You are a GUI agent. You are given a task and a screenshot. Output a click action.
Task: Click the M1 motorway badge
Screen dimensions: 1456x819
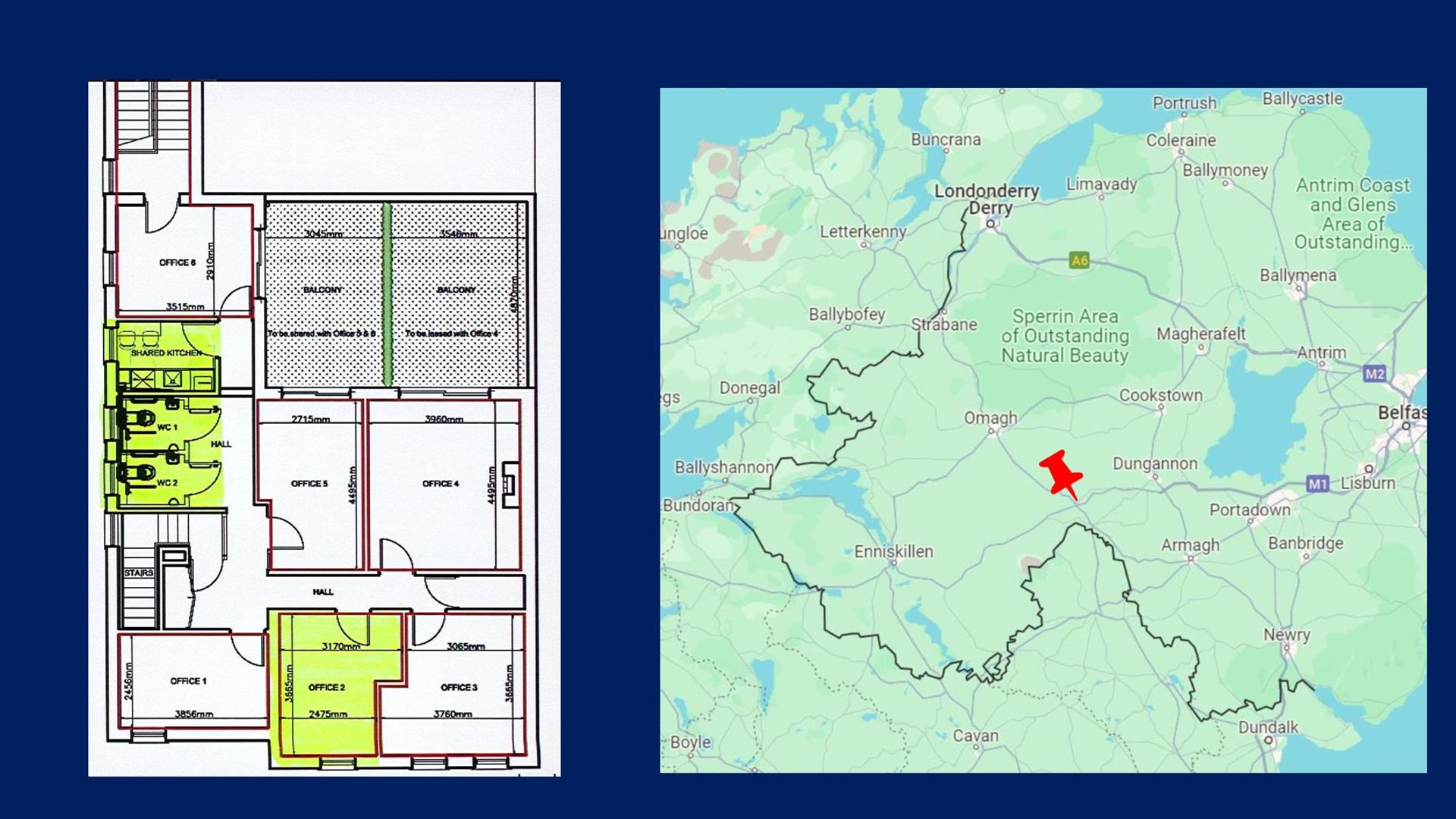pos(1317,484)
